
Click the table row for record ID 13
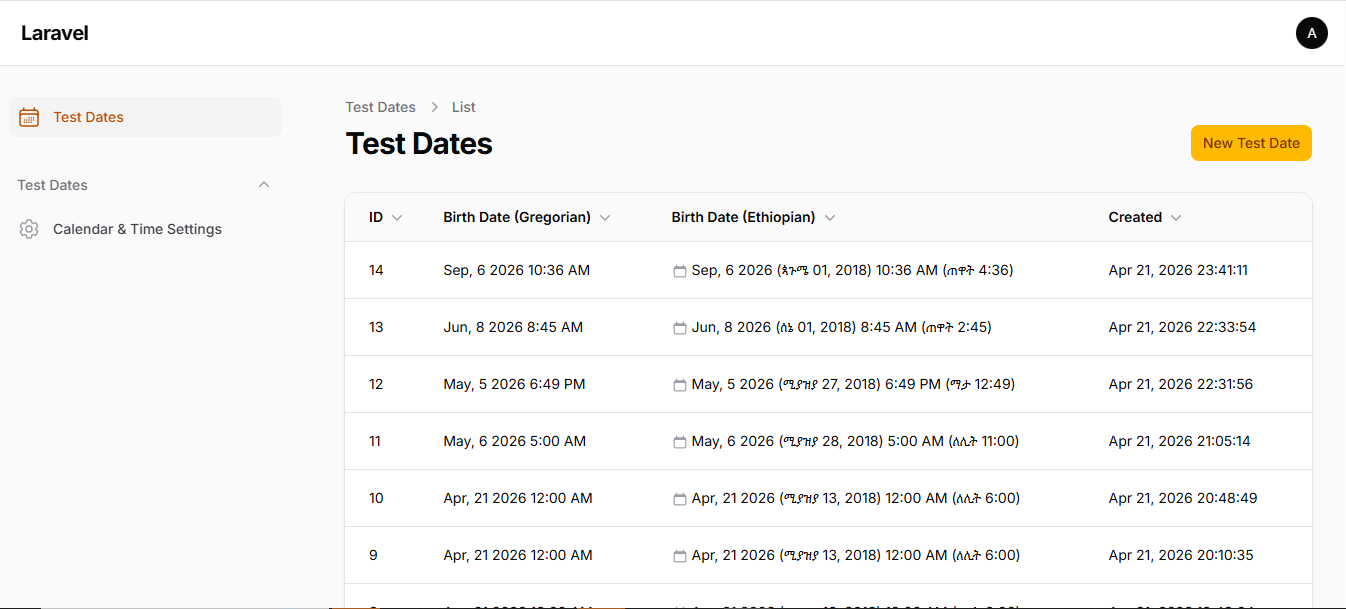pyautogui.click(x=800, y=327)
